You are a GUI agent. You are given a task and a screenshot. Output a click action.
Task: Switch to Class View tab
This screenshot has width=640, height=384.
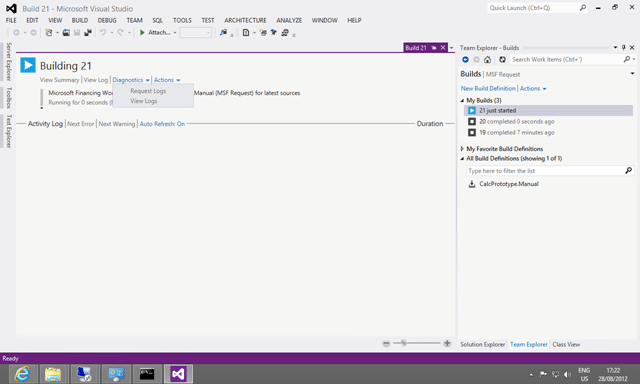tap(566, 344)
